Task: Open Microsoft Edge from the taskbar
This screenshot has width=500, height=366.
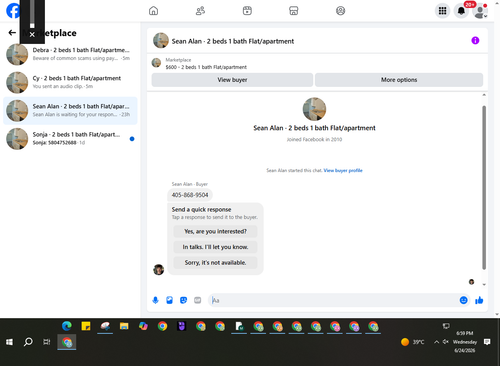Action: (67, 326)
